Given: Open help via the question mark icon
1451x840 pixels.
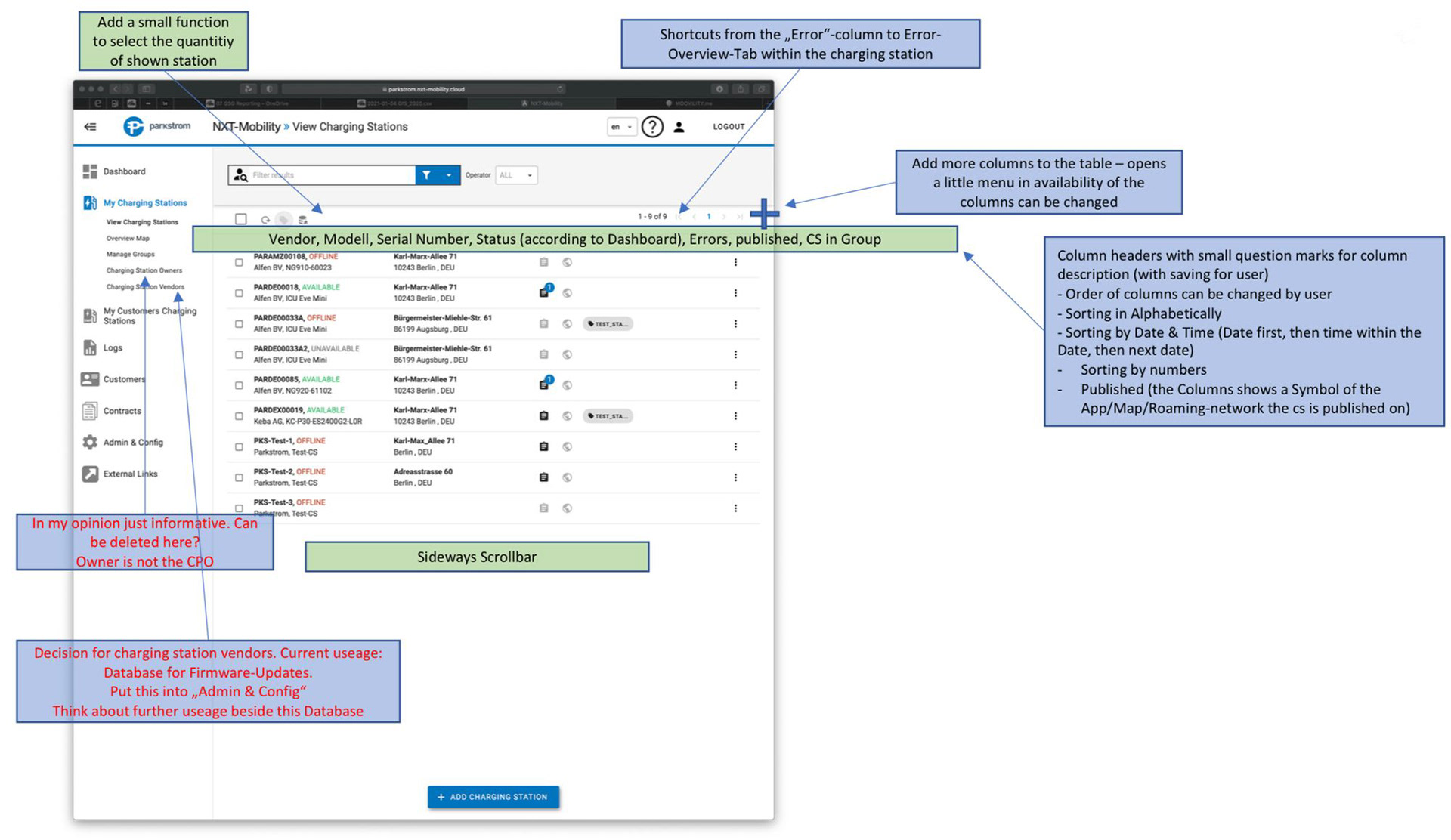Looking at the screenshot, I should tap(652, 126).
